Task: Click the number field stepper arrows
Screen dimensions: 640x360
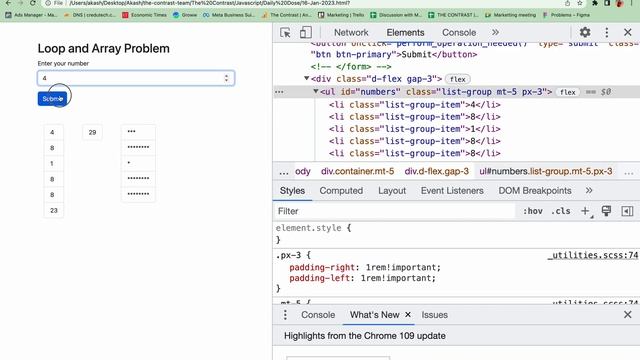Action: coord(226,78)
